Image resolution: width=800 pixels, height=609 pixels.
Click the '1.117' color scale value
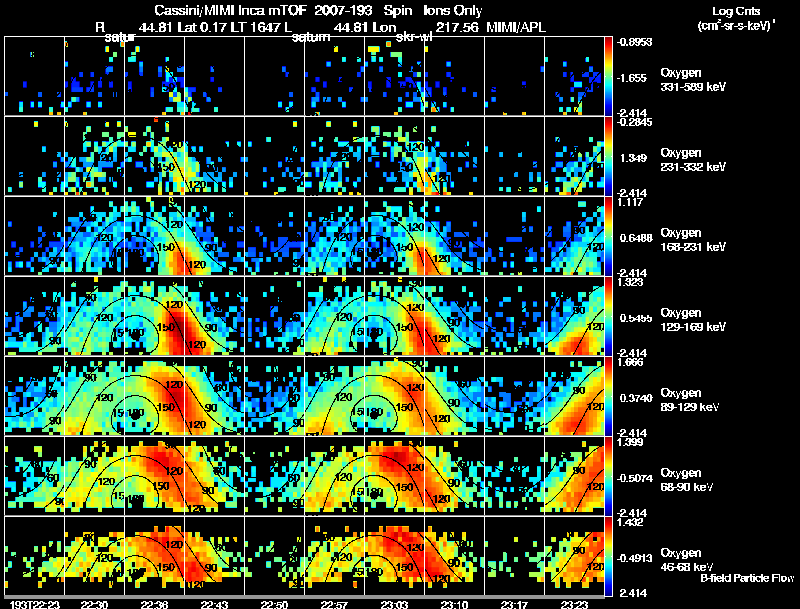[x=630, y=202]
